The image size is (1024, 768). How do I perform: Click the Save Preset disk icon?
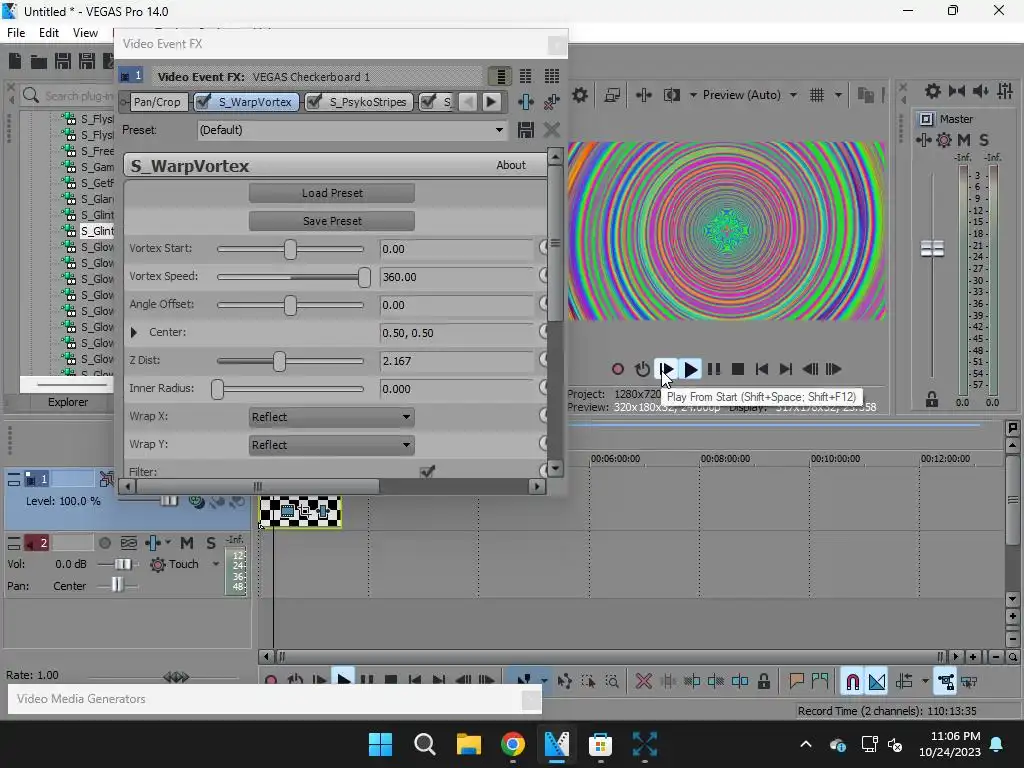(526, 130)
